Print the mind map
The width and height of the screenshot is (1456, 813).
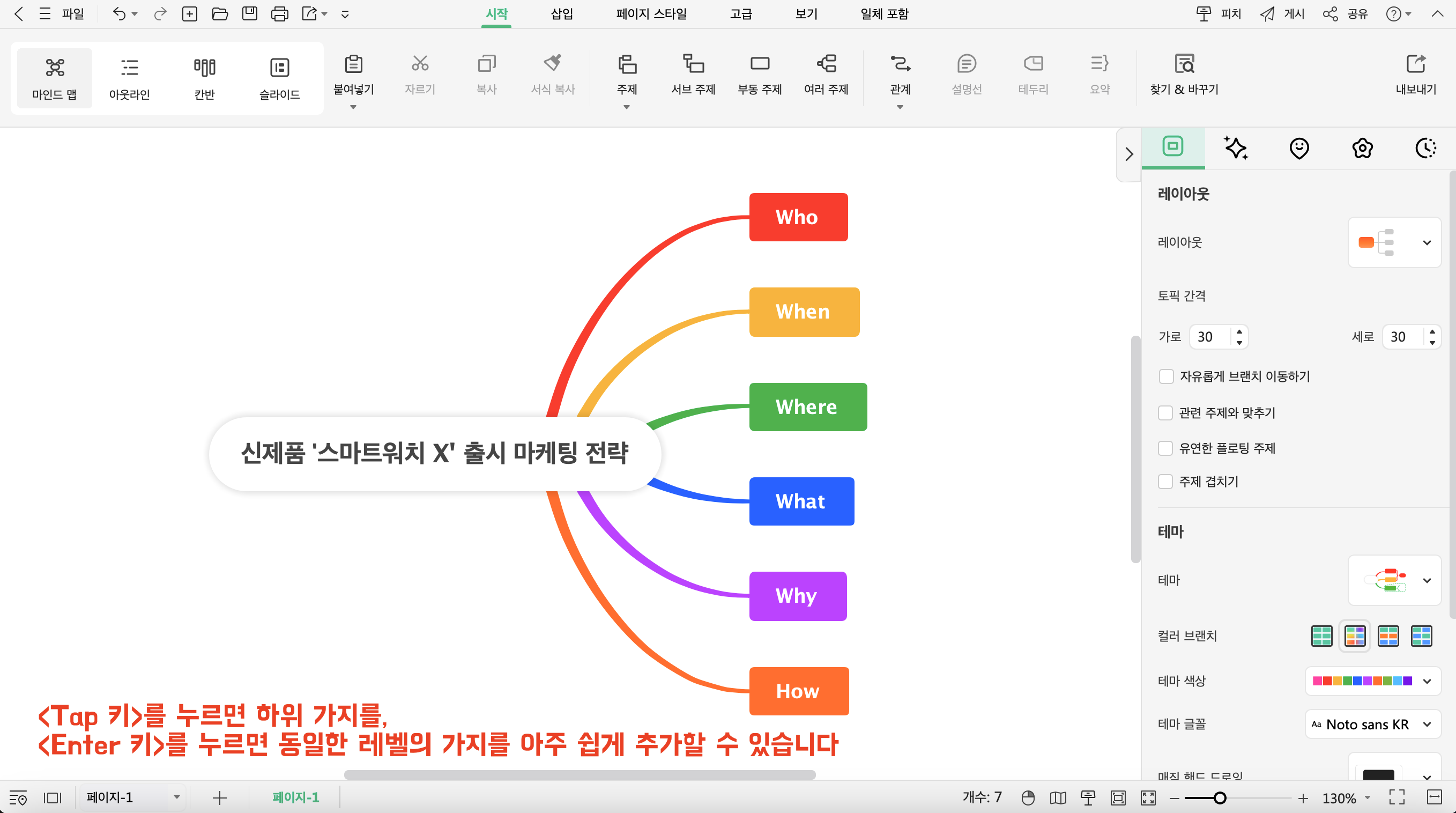tap(279, 13)
